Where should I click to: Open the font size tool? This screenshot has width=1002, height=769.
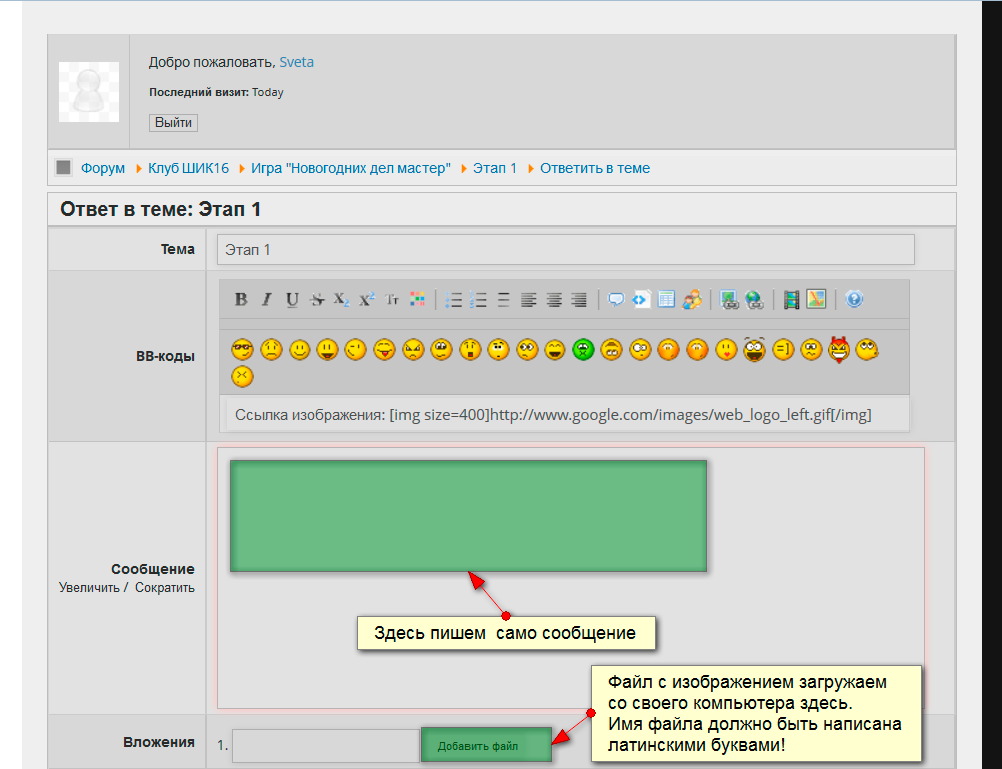point(392,299)
